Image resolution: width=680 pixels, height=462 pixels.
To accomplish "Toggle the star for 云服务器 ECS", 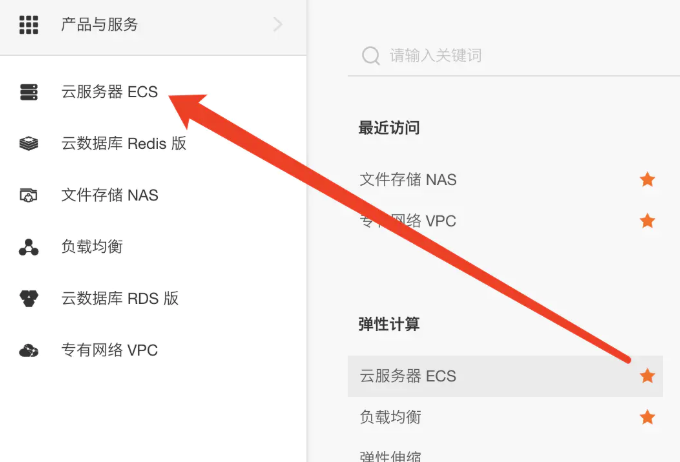I will 647,376.
